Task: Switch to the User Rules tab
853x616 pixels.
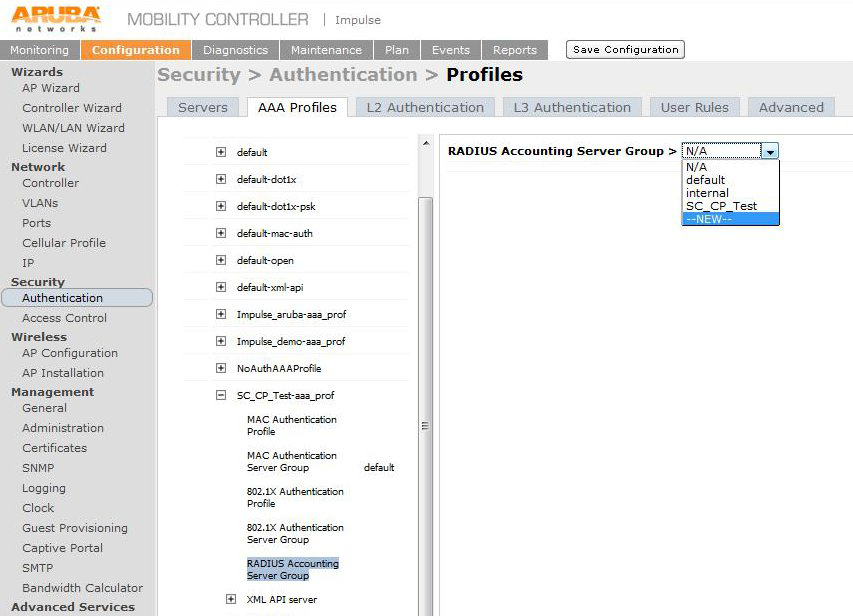Action: (695, 107)
